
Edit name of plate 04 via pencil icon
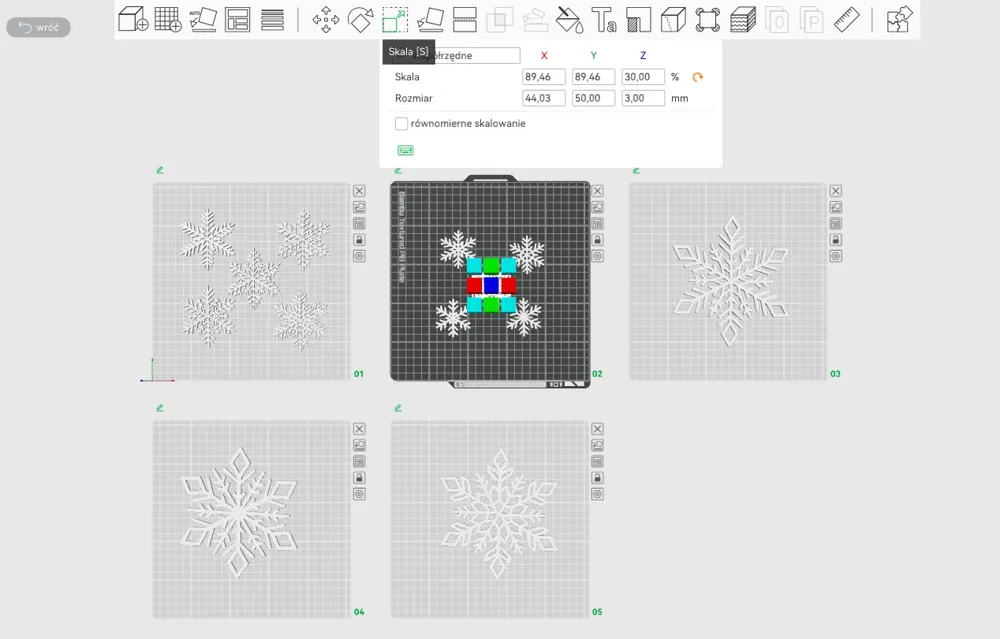(160, 408)
